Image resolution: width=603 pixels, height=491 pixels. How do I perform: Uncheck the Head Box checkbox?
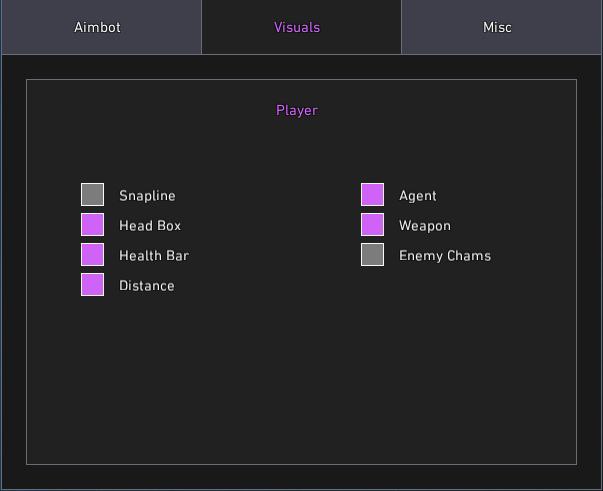[92, 225]
